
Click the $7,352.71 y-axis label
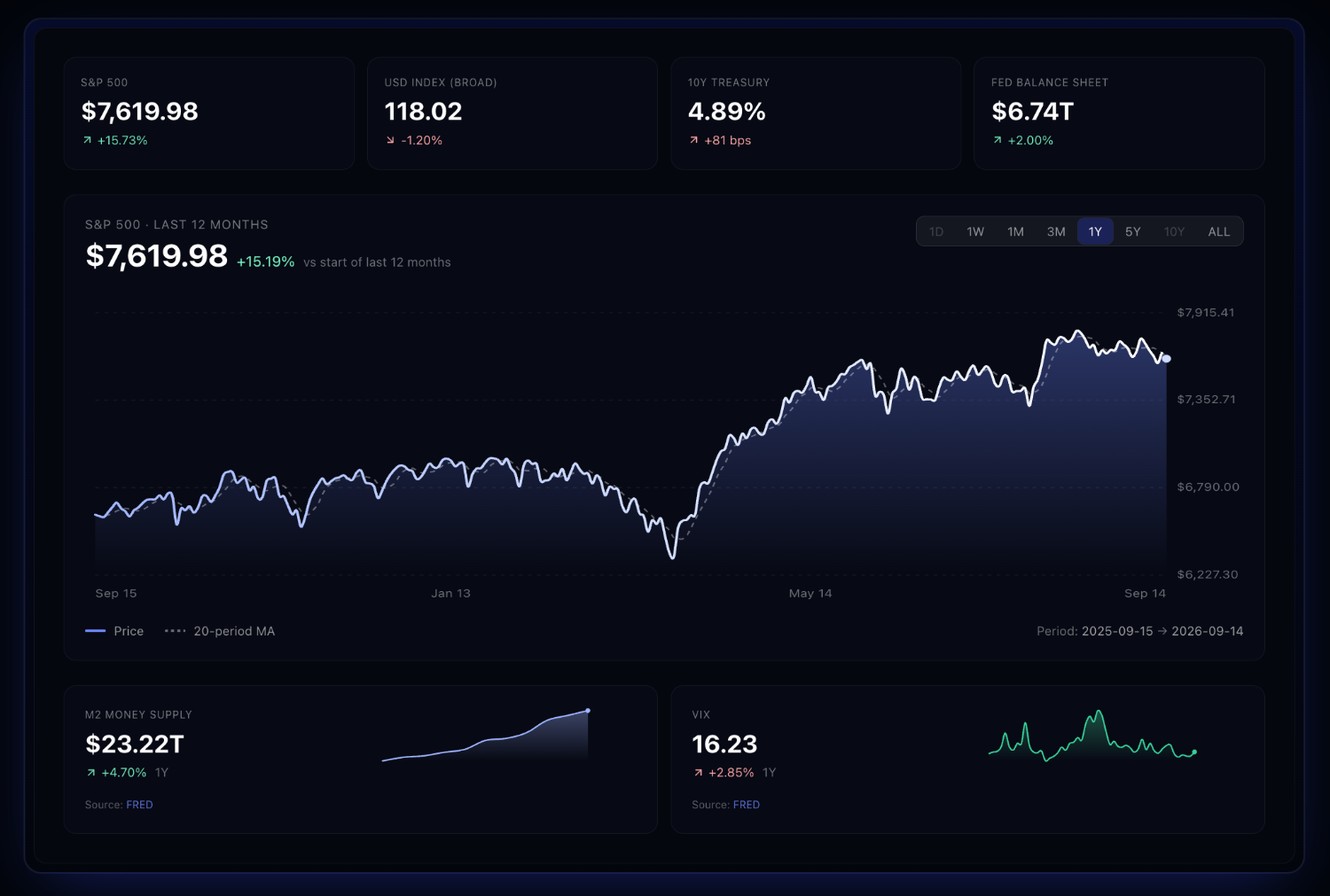coord(1207,400)
